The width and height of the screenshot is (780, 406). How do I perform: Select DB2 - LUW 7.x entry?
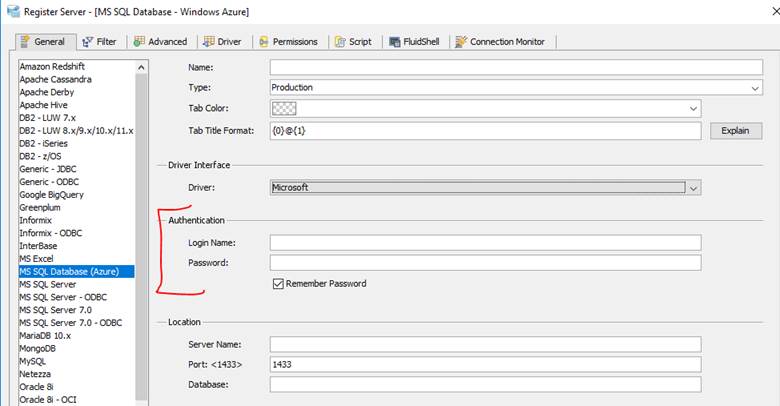tap(48, 118)
